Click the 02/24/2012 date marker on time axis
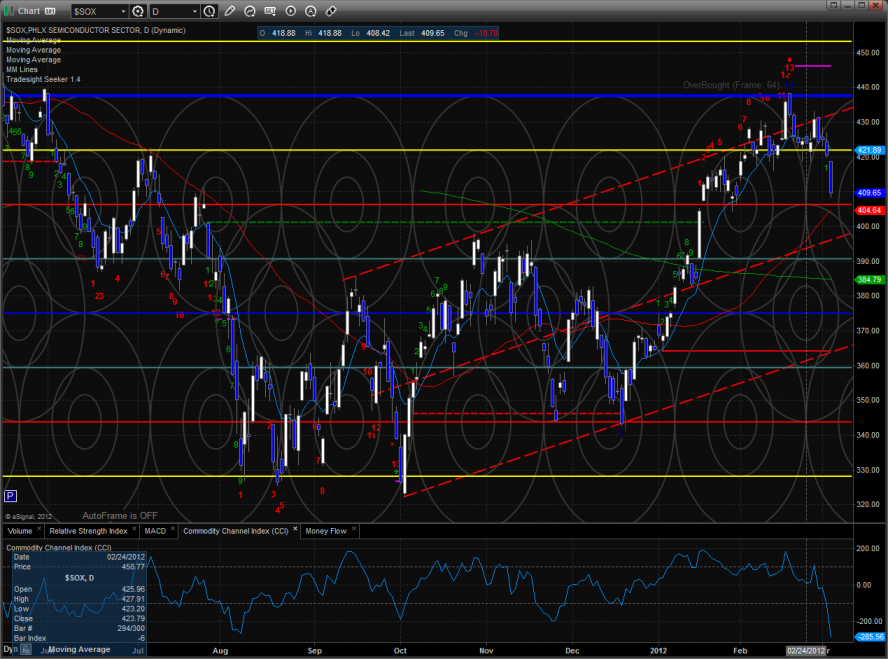The width and height of the screenshot is (888, 659). (806, 650)
